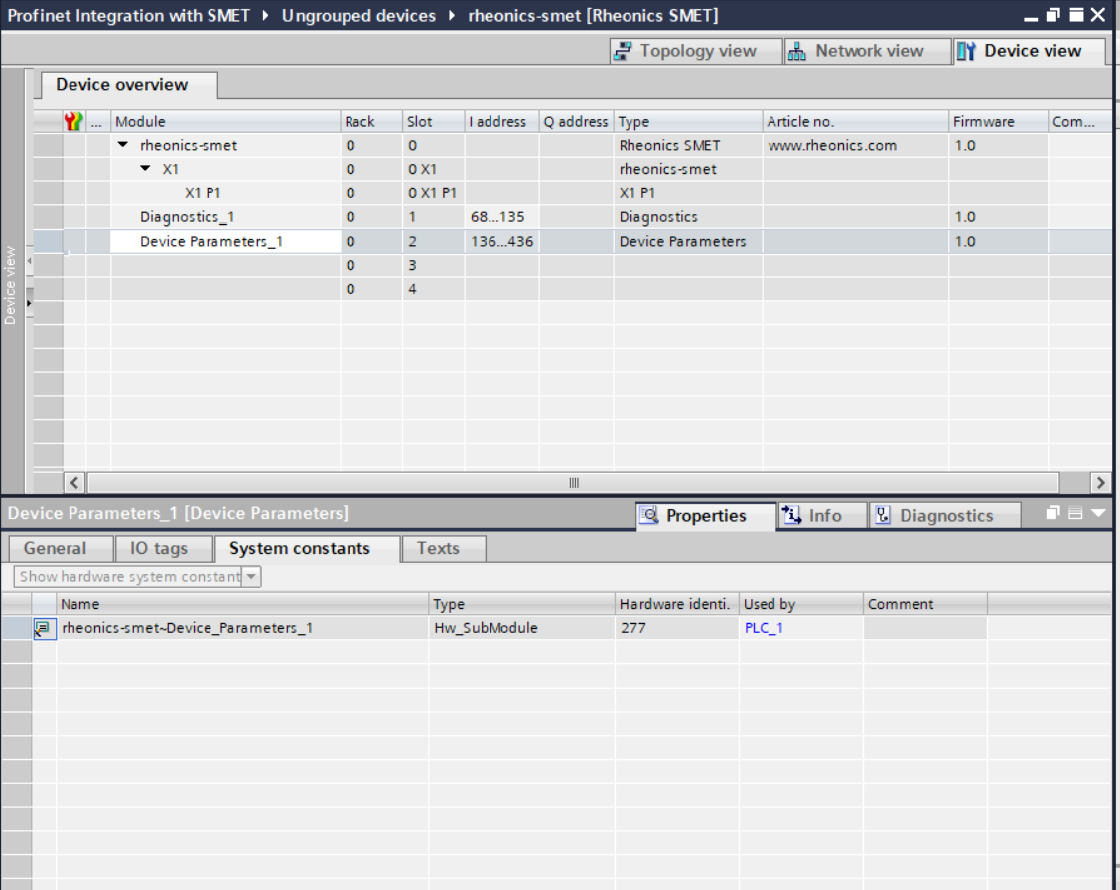Click the Device view vertical side label
Viewport: 1120px width, 890px height.
10,285
